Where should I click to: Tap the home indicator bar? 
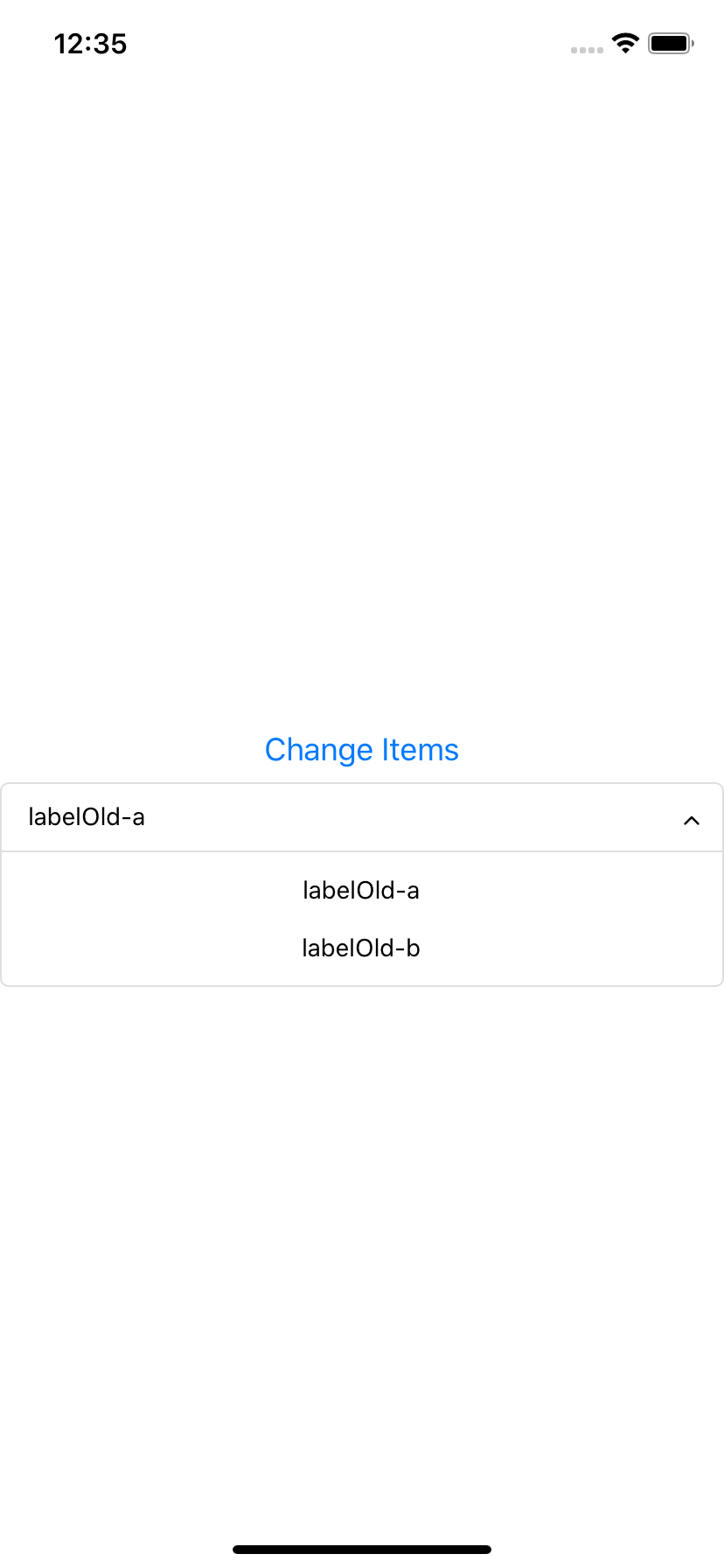click(361, 1547)
